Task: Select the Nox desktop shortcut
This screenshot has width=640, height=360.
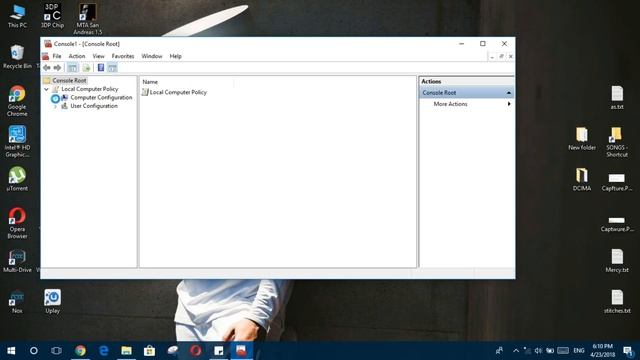Action: click(17, 302)
